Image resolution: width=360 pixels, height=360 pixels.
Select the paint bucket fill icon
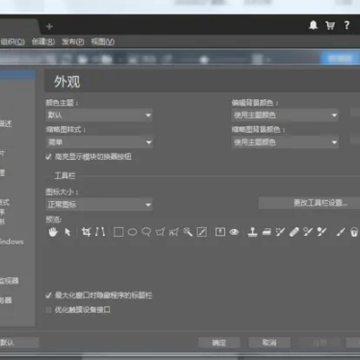[x=354, y=232]
